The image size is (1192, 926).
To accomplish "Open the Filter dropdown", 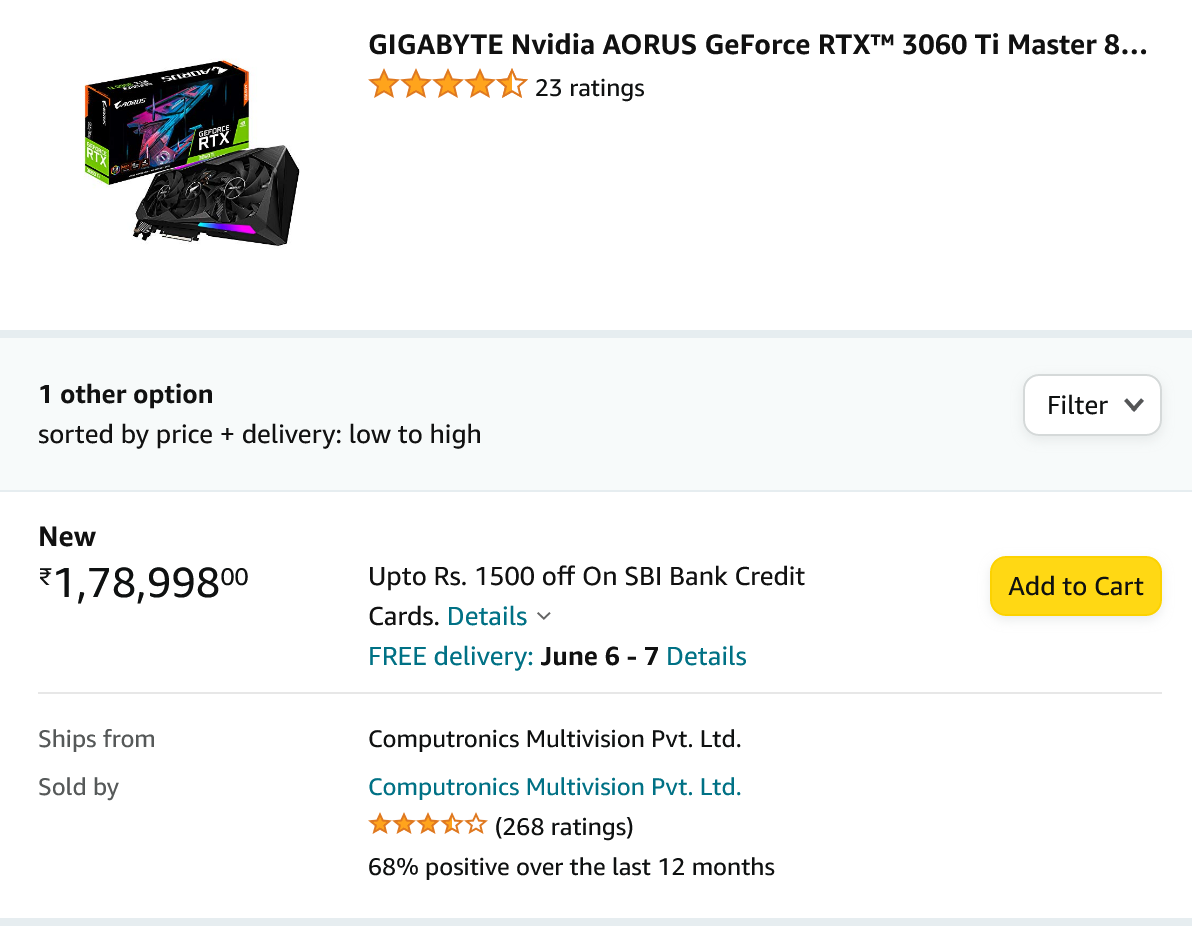I will (1091, 405).
